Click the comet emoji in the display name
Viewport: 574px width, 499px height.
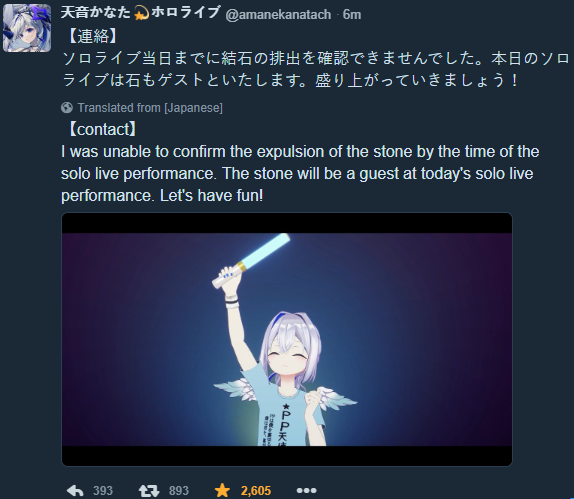pos(141,14)
